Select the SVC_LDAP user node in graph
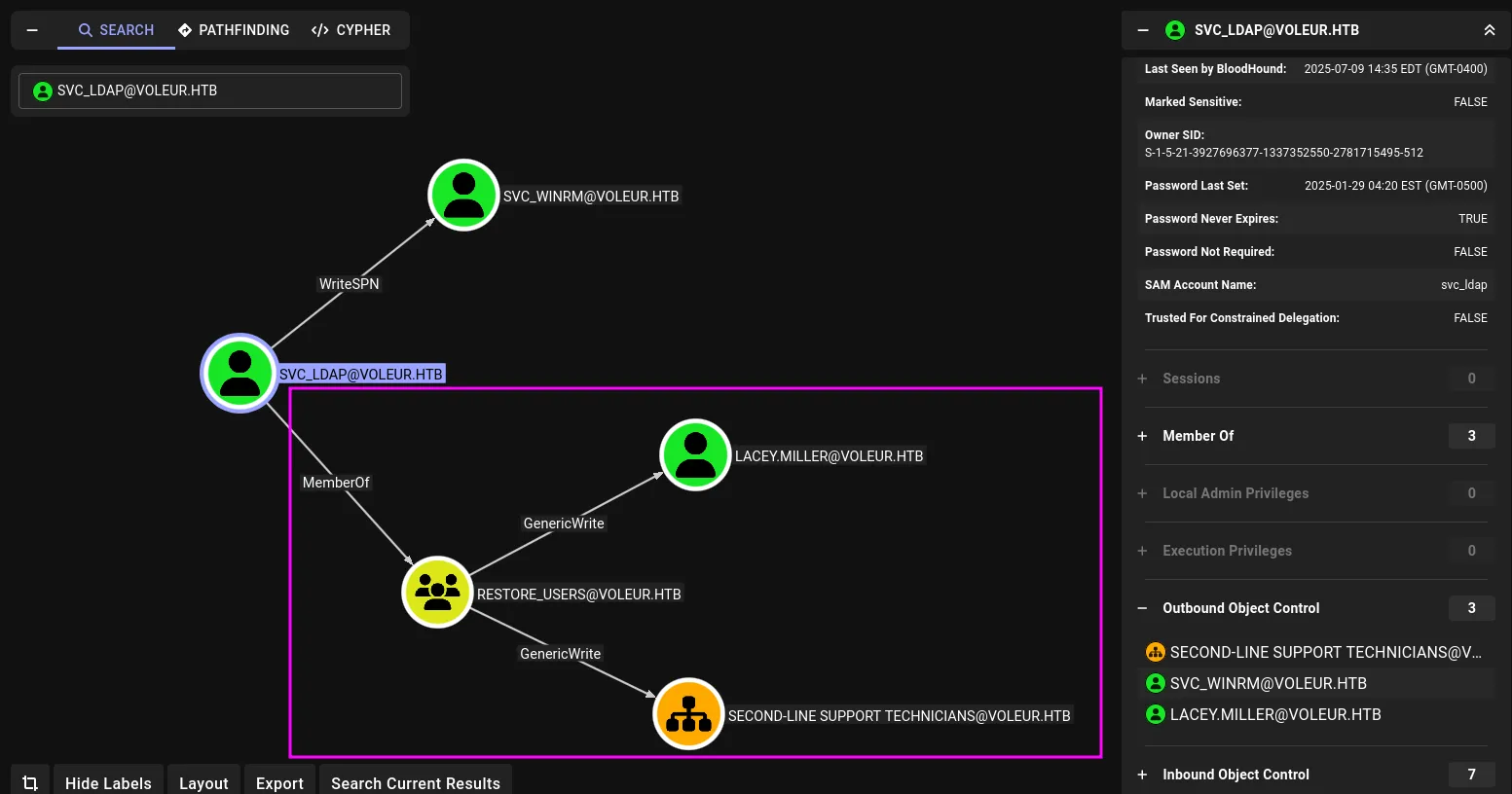Viewport: 1512px width, 794px height. coord(240,373)
